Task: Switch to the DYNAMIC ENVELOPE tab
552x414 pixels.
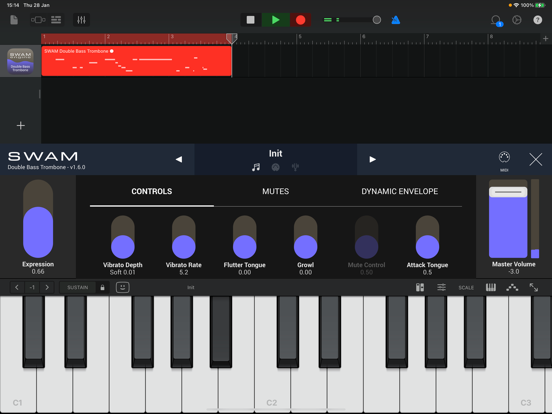Action: click(400, 191)
